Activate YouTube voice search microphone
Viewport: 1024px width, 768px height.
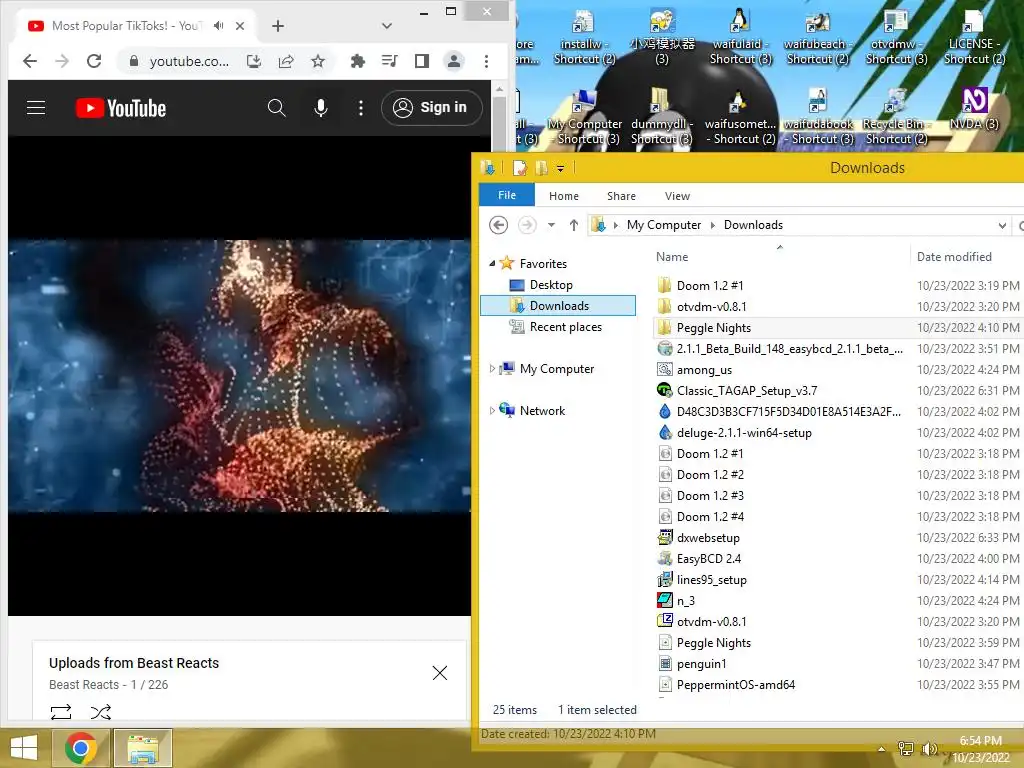coord(321,108)
